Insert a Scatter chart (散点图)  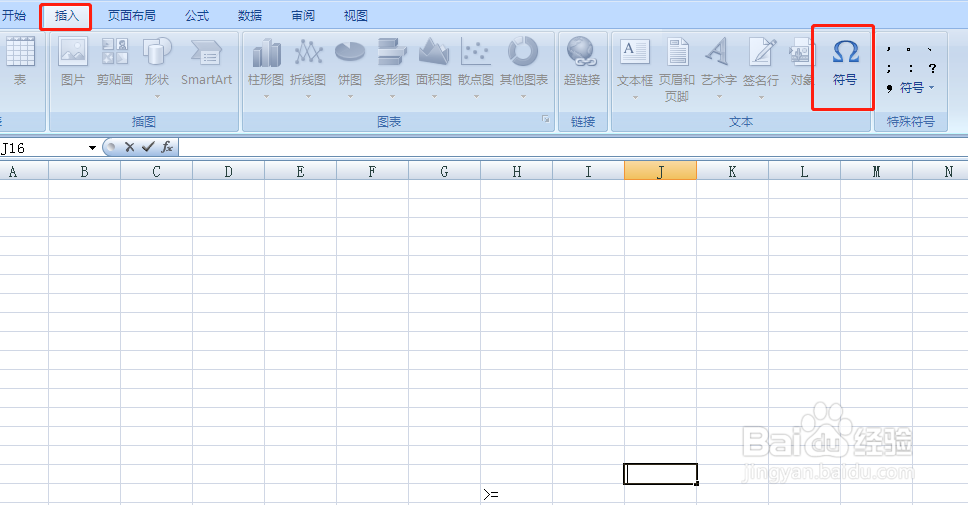(476, 62)
